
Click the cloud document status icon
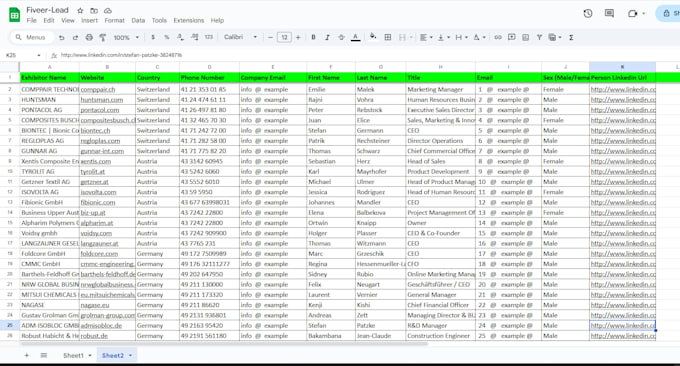tap(108, 10)
